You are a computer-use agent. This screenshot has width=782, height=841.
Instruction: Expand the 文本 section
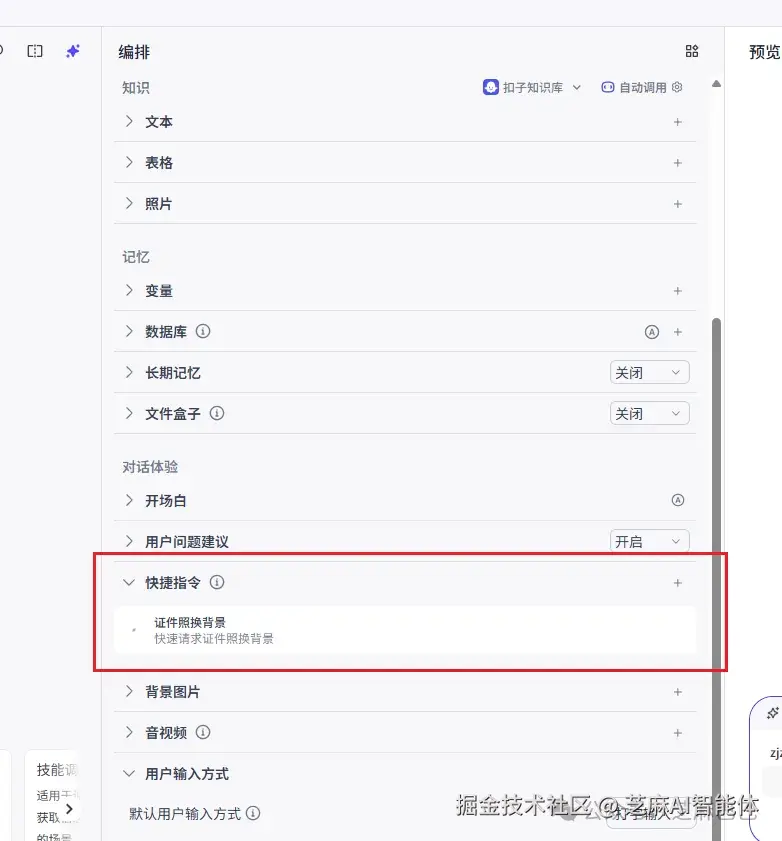[129, 121]
